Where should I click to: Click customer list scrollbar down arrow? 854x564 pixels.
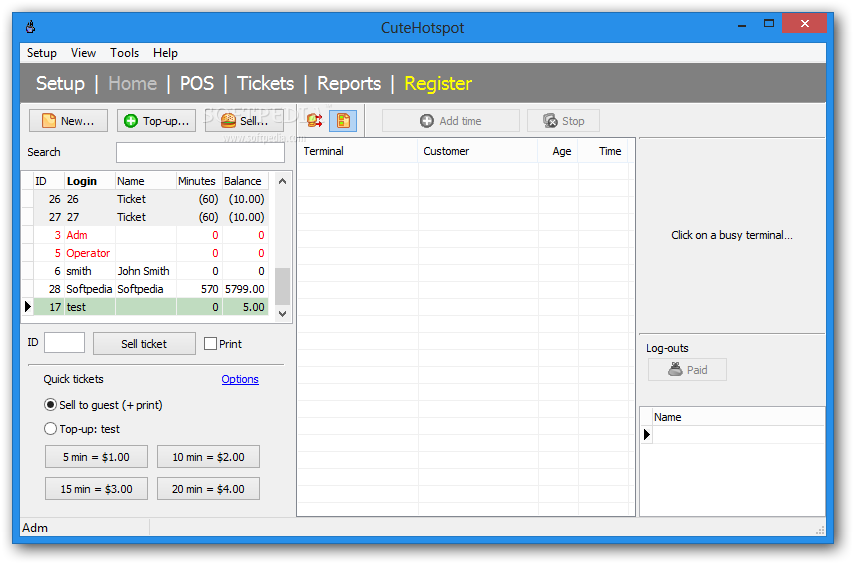282,313
